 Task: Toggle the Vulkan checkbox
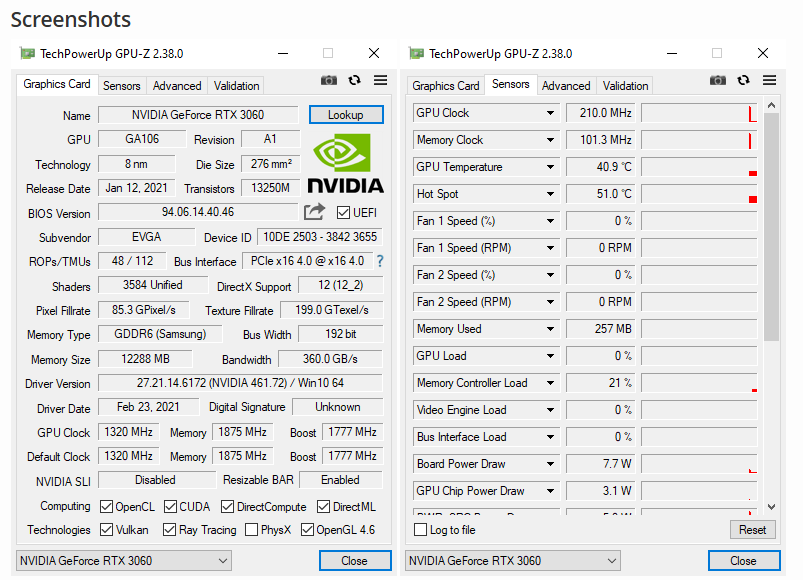pos(107,529)
